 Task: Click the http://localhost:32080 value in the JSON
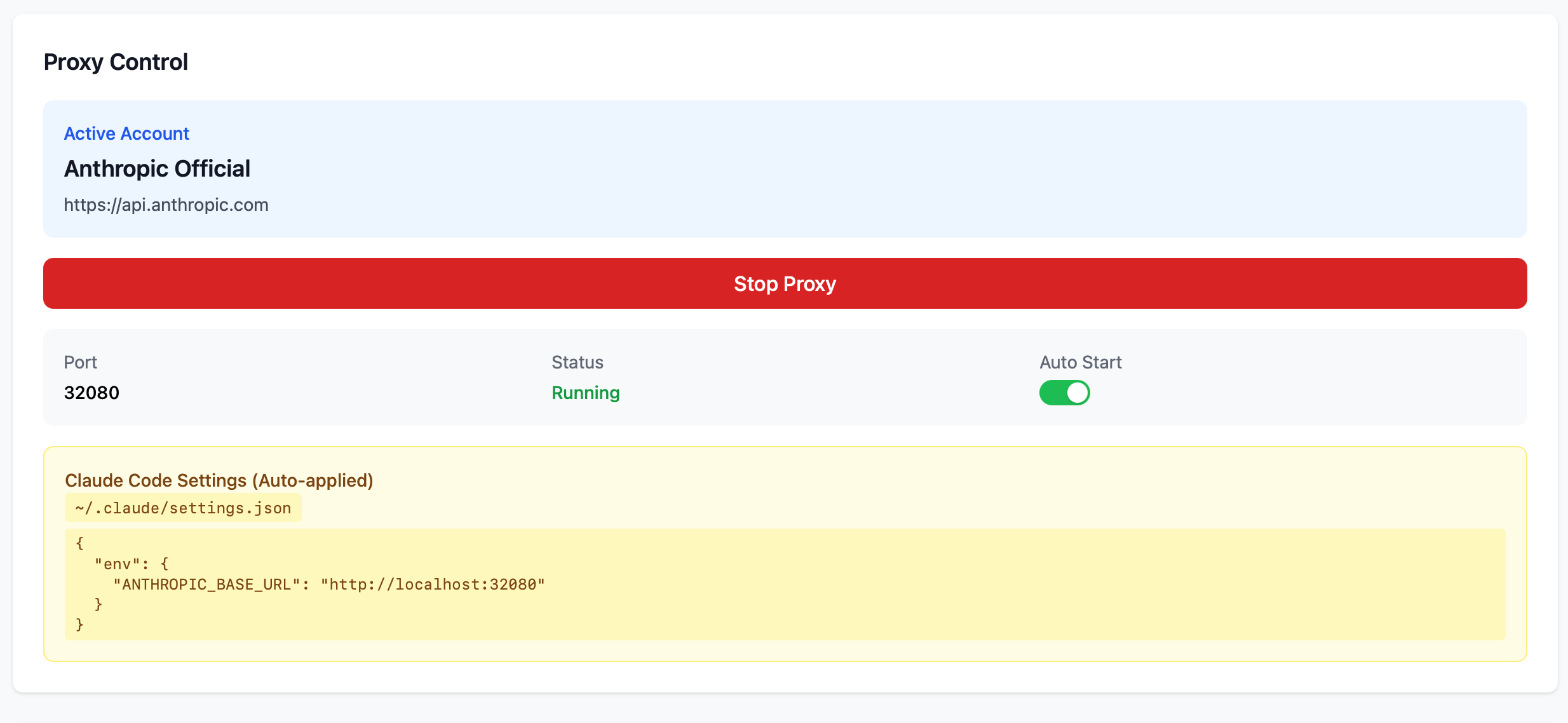pos(433,584)
